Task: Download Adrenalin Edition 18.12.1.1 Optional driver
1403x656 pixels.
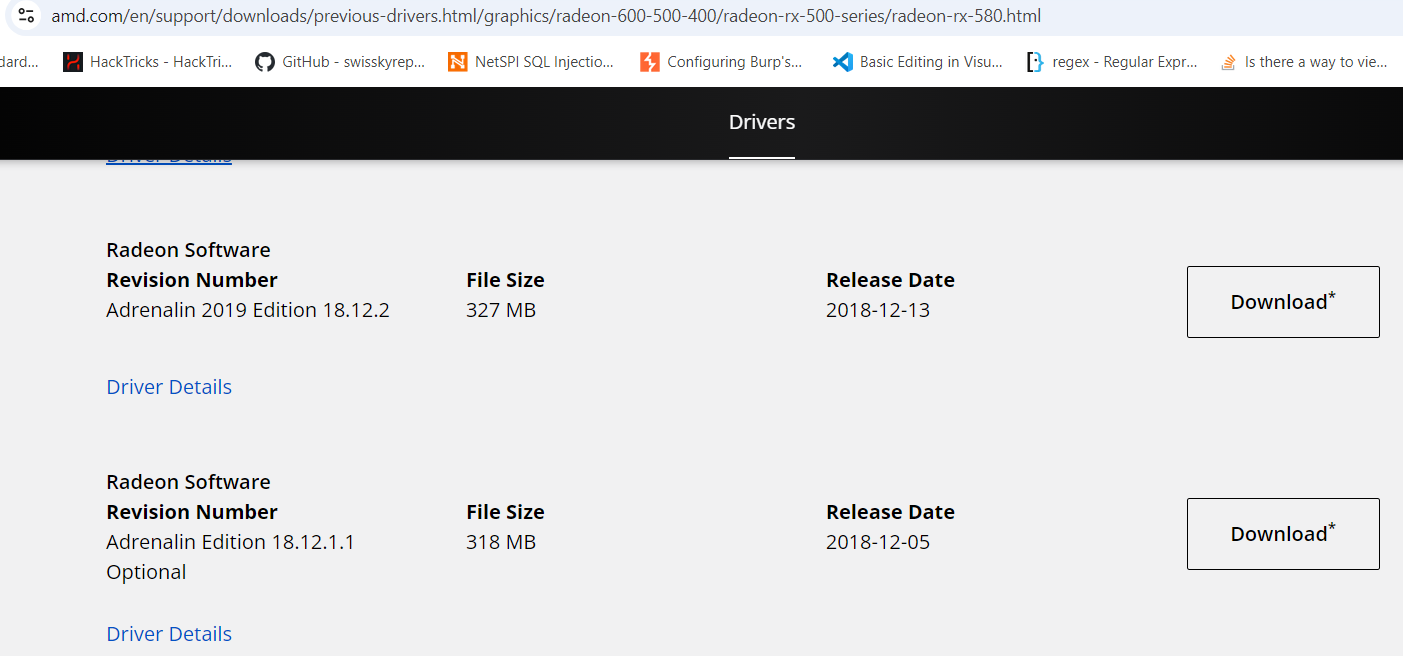Action: 1283,534
